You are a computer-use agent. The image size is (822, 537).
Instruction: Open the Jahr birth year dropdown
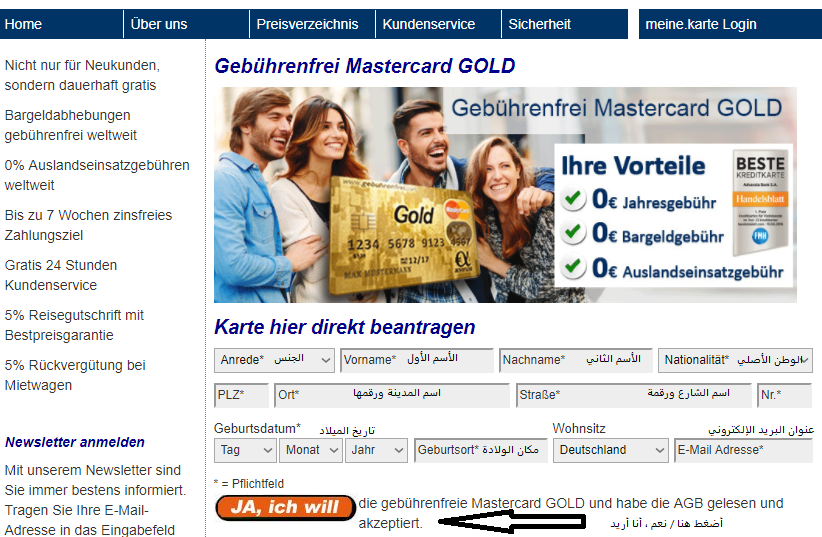pyautogui.click(x=376, y=450)
